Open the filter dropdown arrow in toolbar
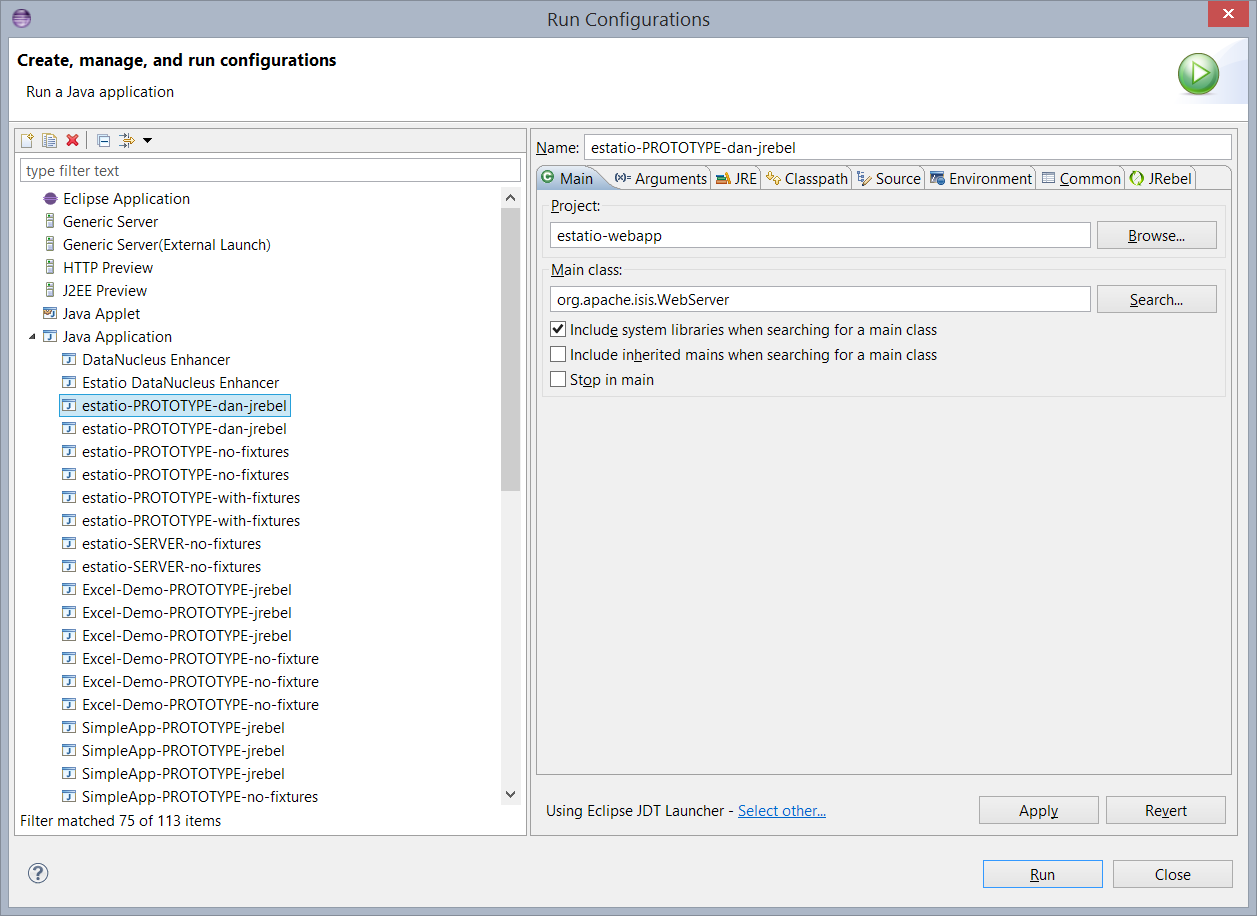 (x=147, y=140)
